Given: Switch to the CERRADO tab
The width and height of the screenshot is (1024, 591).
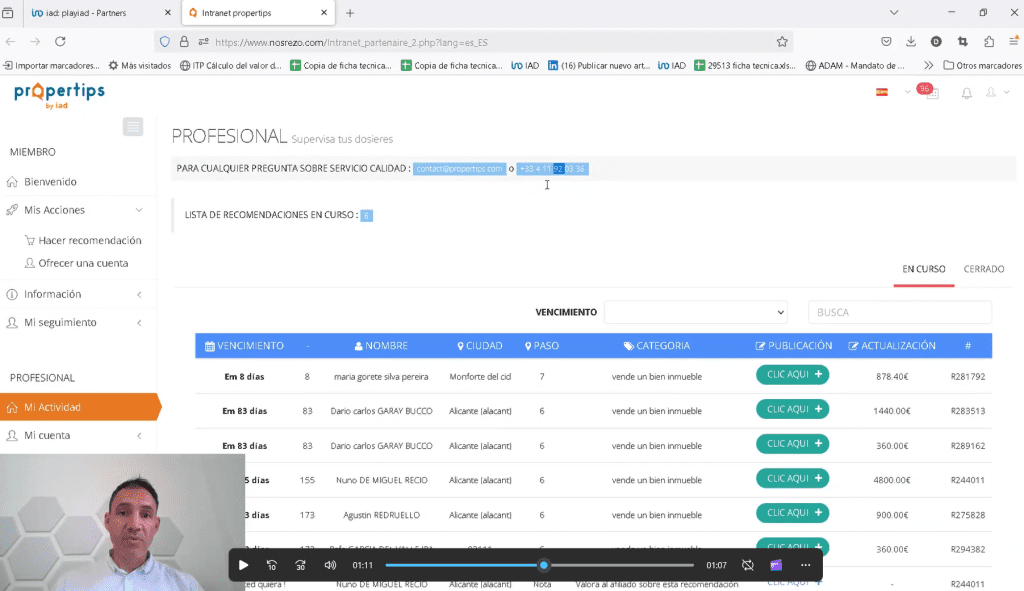Looking at the screenshot, I should [x=983, y=268].
